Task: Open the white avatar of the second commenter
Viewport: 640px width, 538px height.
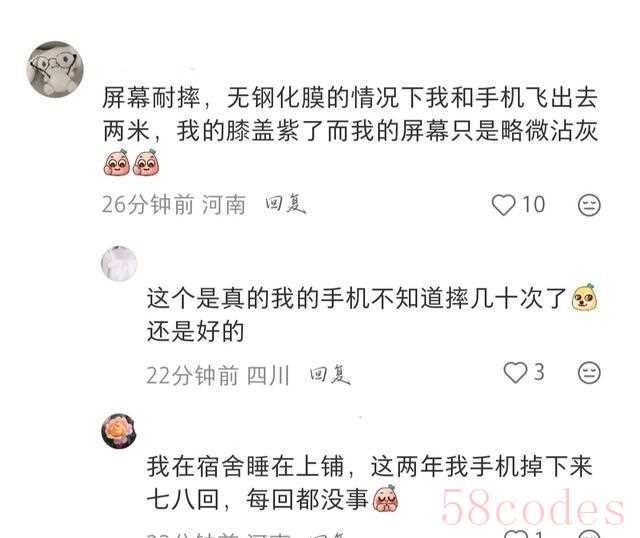Action: pos(119,264)
